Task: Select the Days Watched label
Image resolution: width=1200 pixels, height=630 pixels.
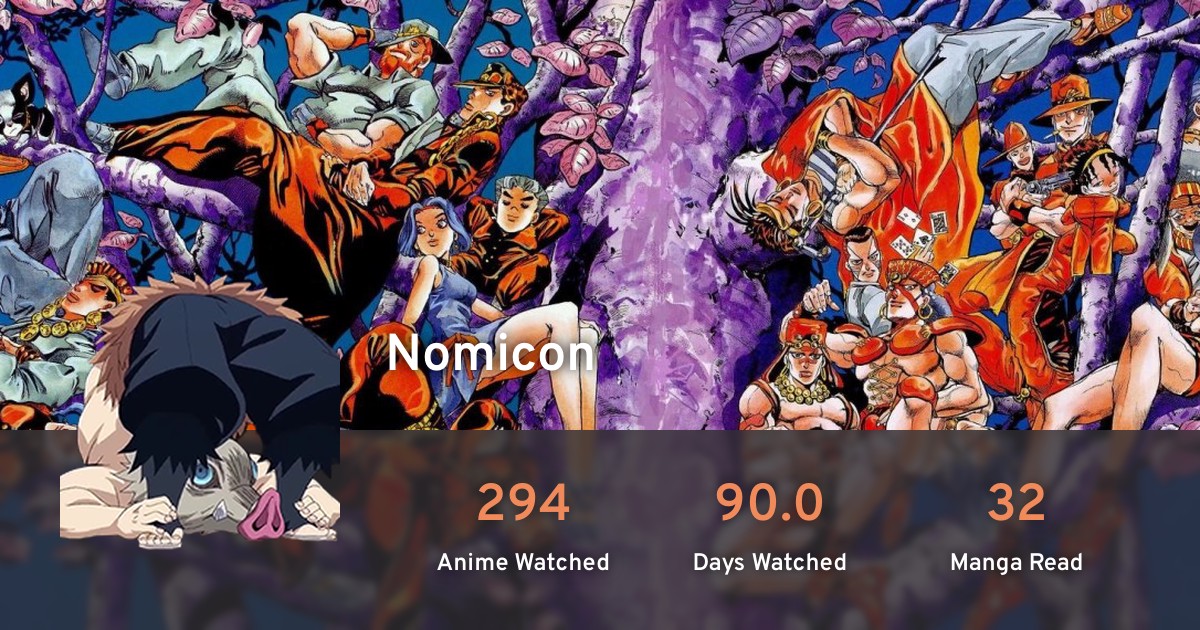Action: coord(769,563)
